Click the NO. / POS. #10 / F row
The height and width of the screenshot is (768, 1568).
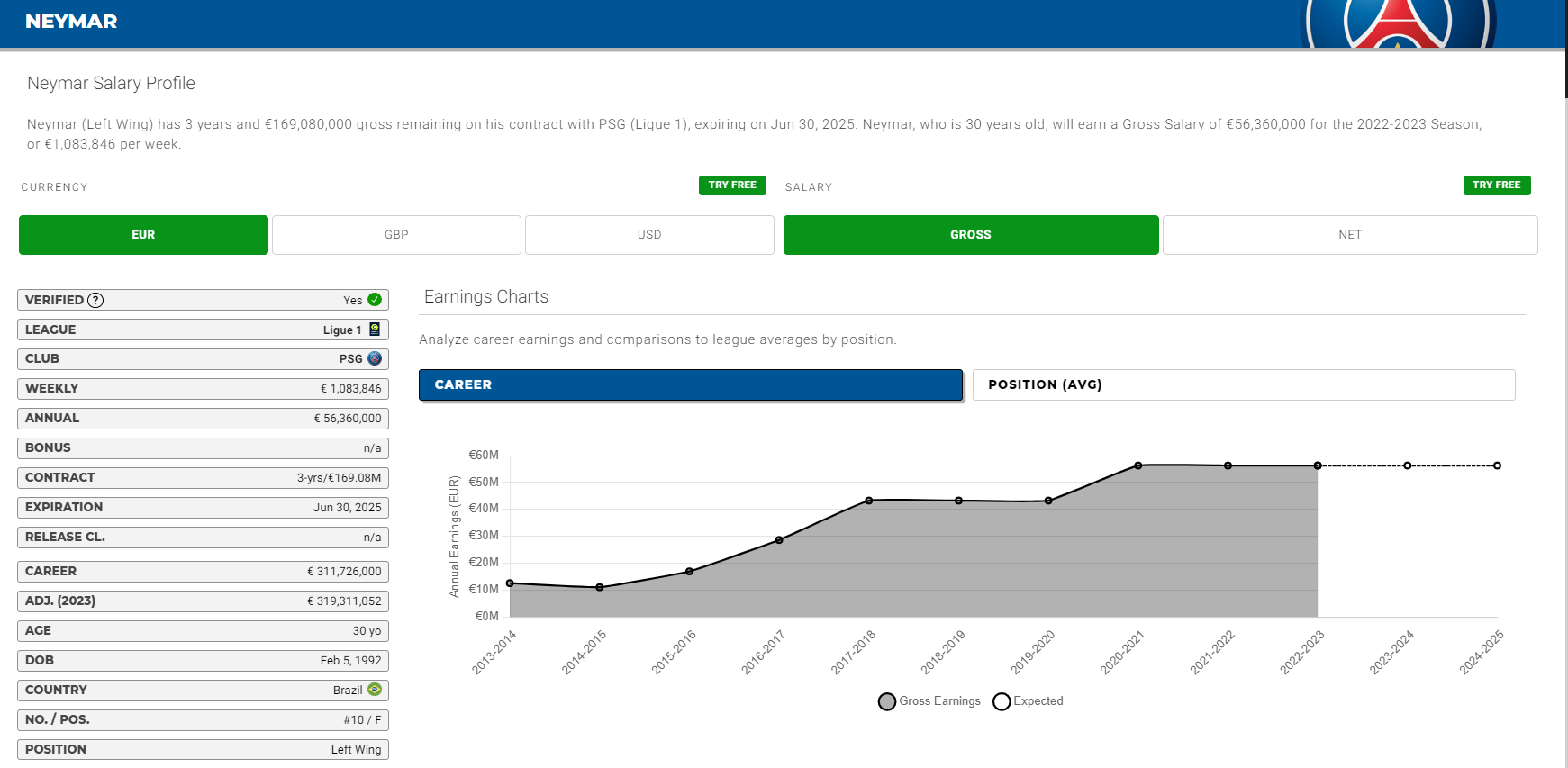click(x=203, y=720)
